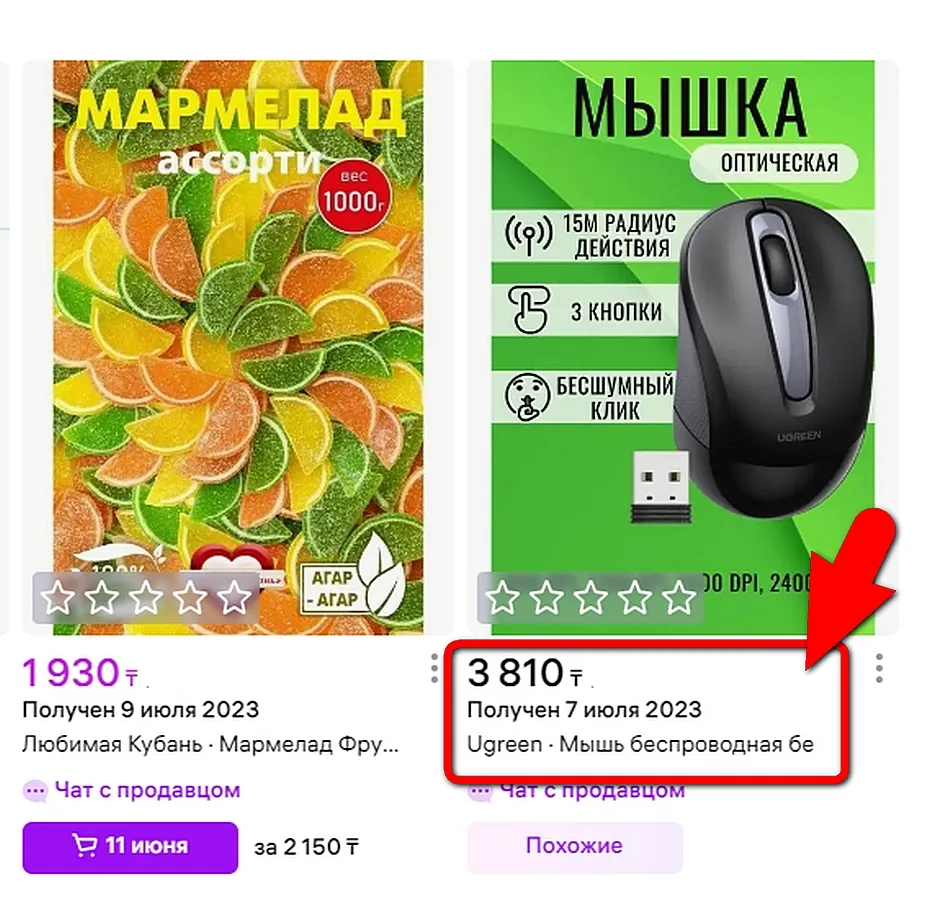Open the three-dot menu for the Ugreen mouse
The image size is (938, 900).
coord(879,667)
